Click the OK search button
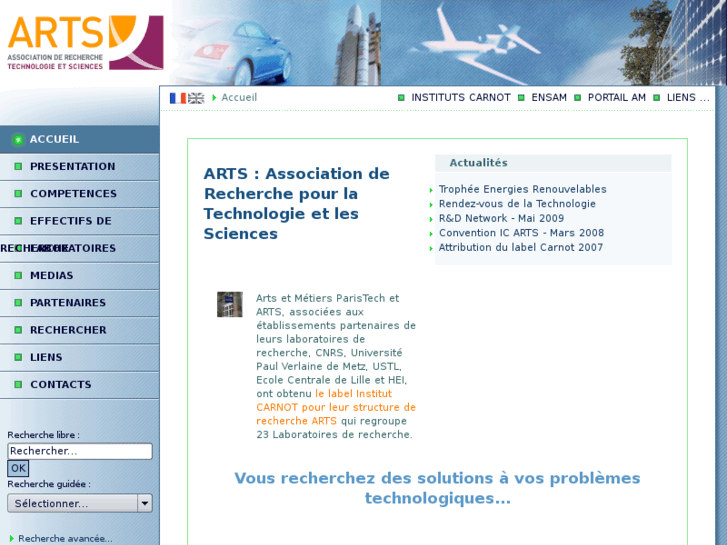Viewport: 727px width, 545px height. pyautogui.click(x=18, y=468)
